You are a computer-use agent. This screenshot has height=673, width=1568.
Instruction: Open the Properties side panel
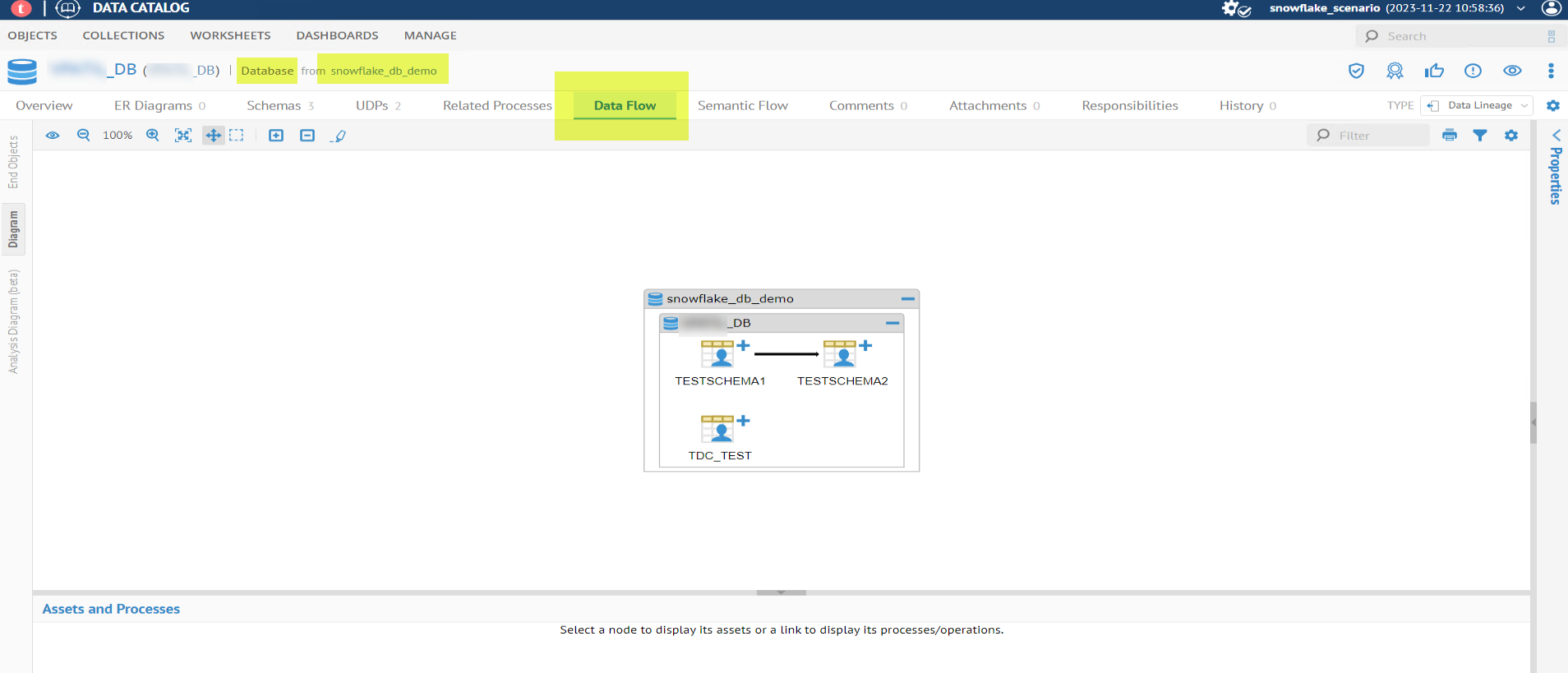pos(1555,168)
